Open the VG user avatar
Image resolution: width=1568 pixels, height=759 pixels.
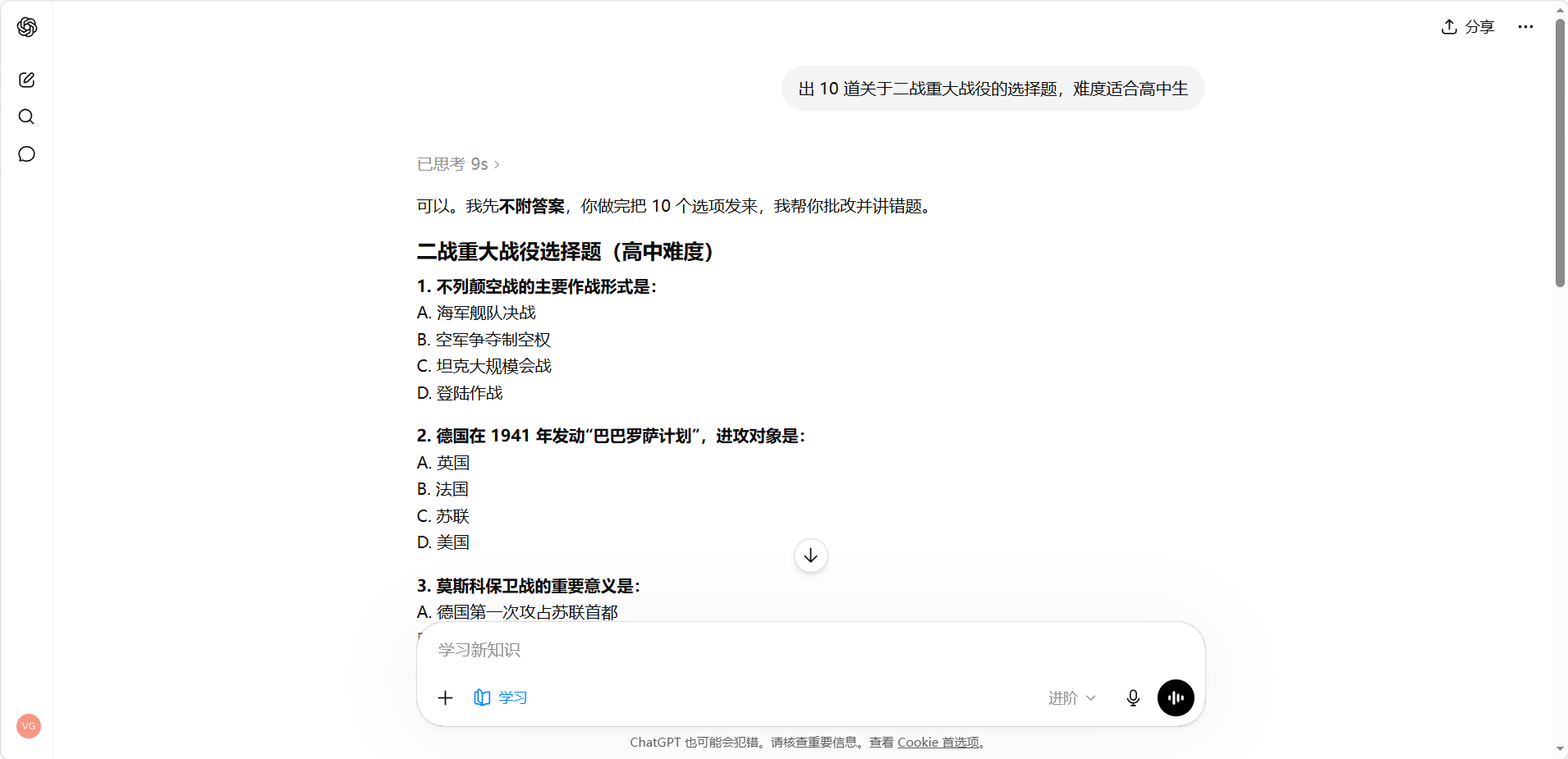point(29,726)
